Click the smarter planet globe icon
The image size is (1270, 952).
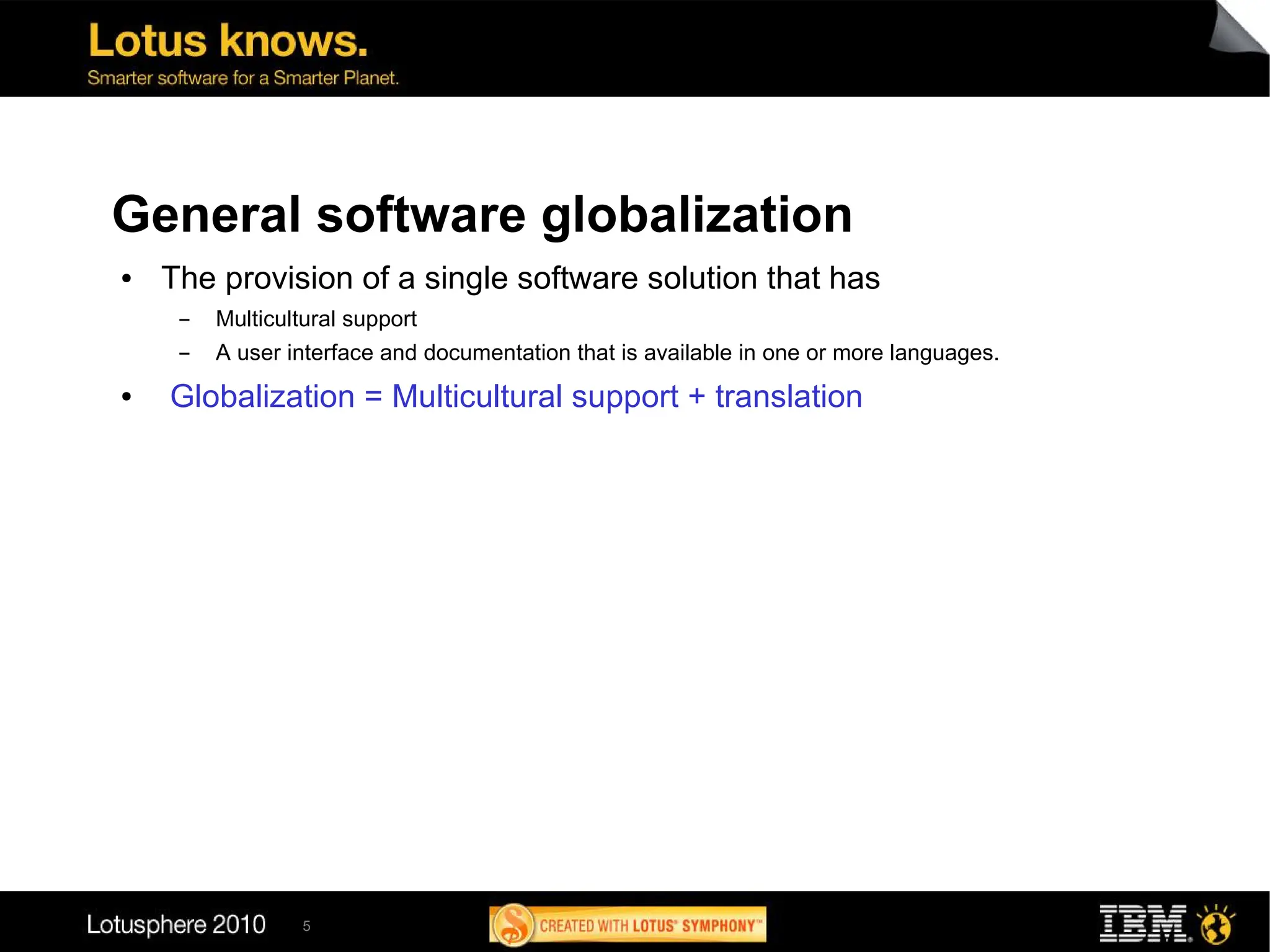coord(1216,925)
